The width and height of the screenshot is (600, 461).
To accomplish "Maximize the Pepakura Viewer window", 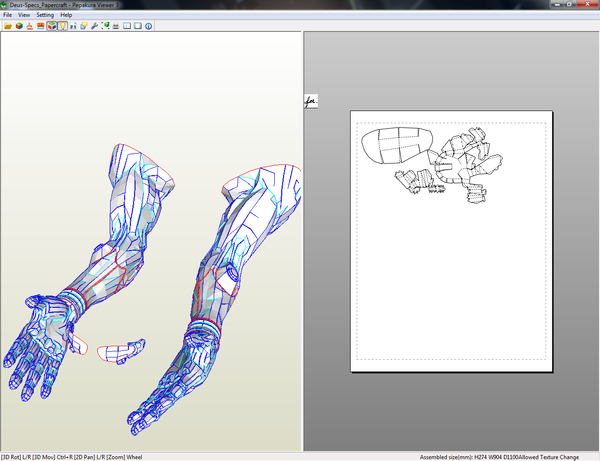I will point(569,4).
